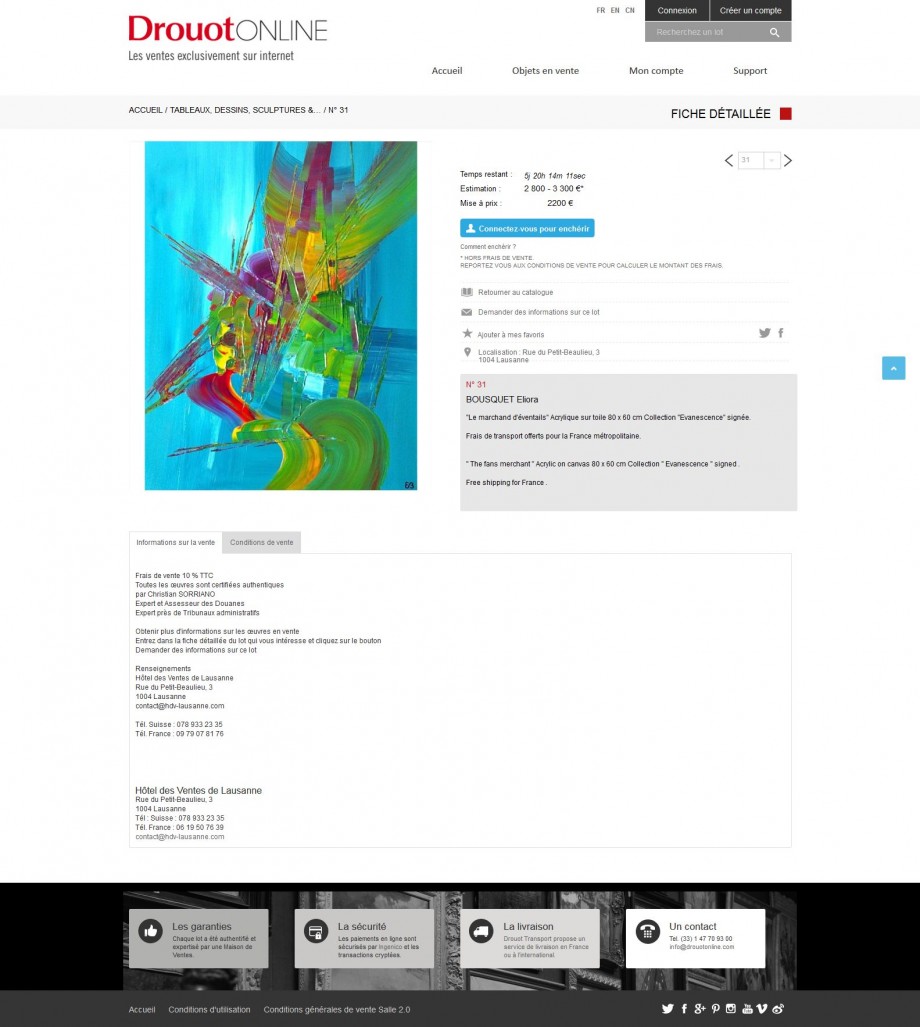Click Connectez-vous pour enchérir button
The width and height of the screenshot is (920, 1027).
[x=527, y=228]
